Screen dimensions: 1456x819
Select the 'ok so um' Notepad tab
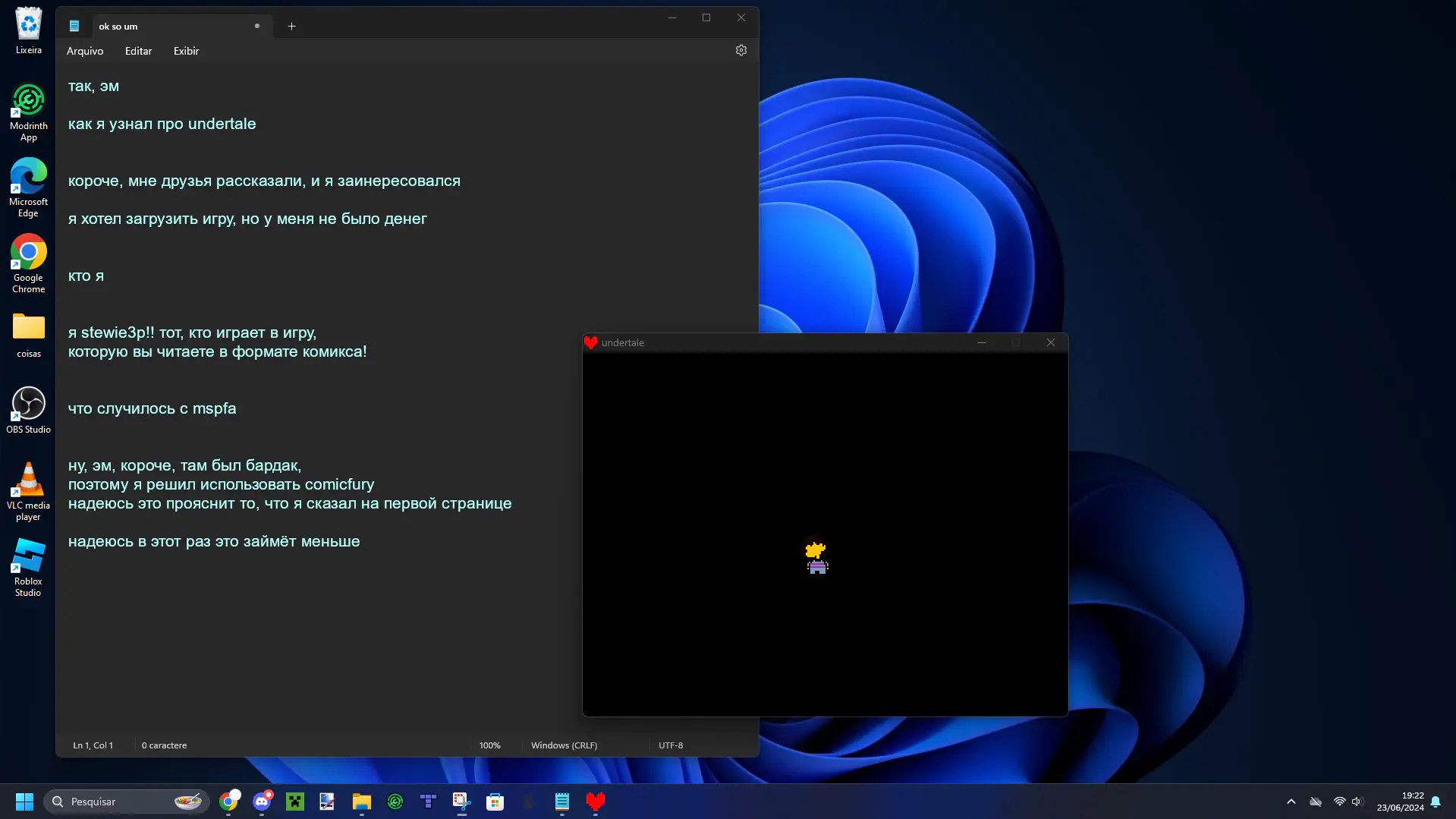click(x=182, y=26)
